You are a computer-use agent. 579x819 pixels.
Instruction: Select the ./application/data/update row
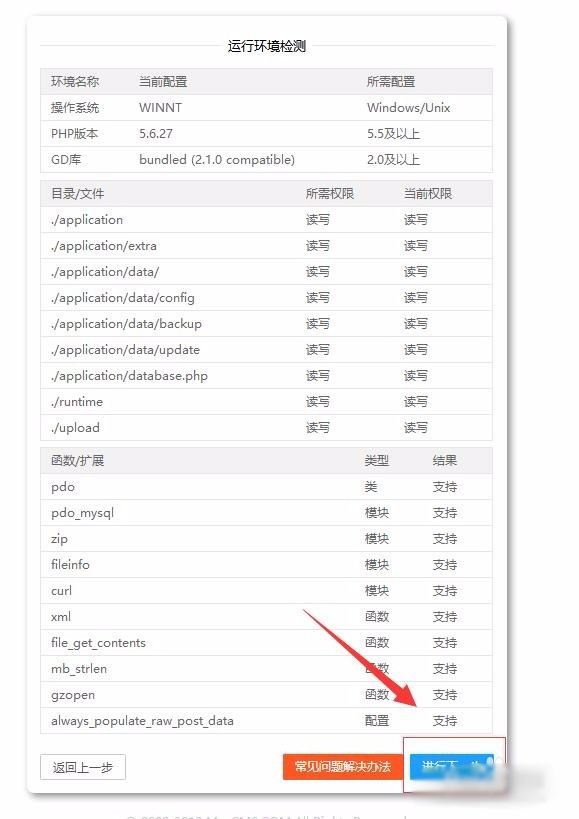coord(266,349)
